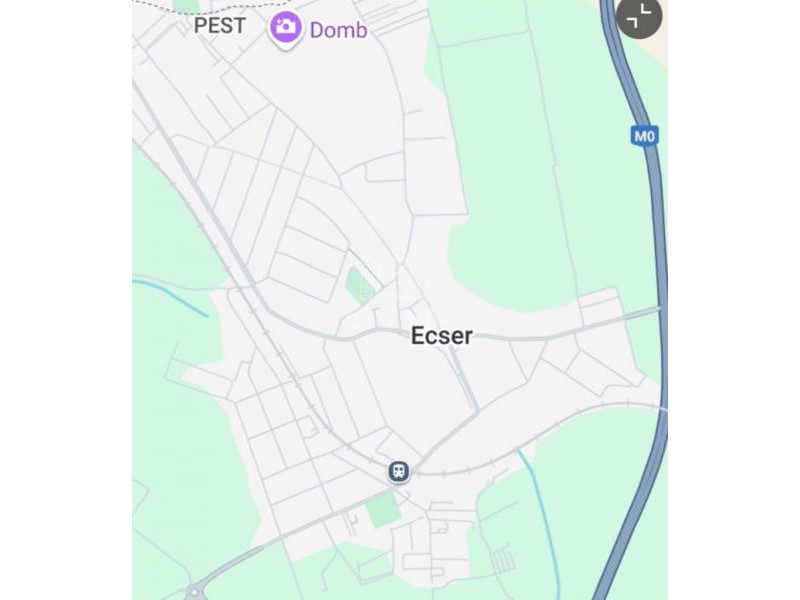Screen dimensions: 800x600
Task: Click the blue stream on the left side
Action: click(171, 296)
